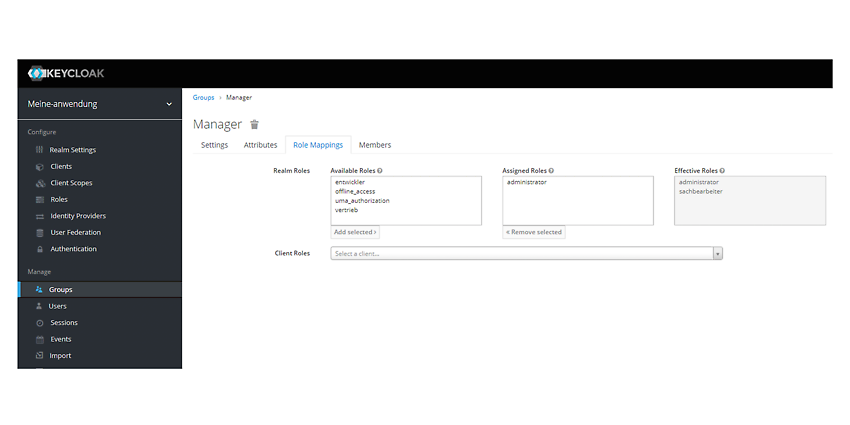
Task: Open the Select a client dropdown
Action: click(526, 253)
